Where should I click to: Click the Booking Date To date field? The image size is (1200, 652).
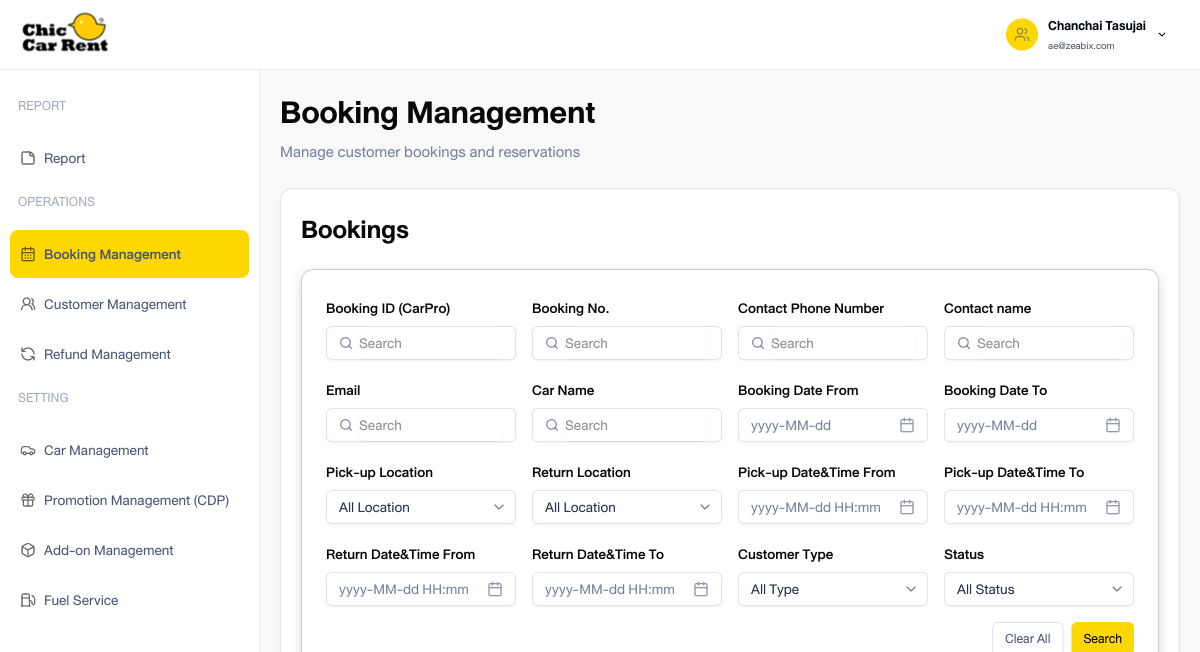click(1039, 425)
